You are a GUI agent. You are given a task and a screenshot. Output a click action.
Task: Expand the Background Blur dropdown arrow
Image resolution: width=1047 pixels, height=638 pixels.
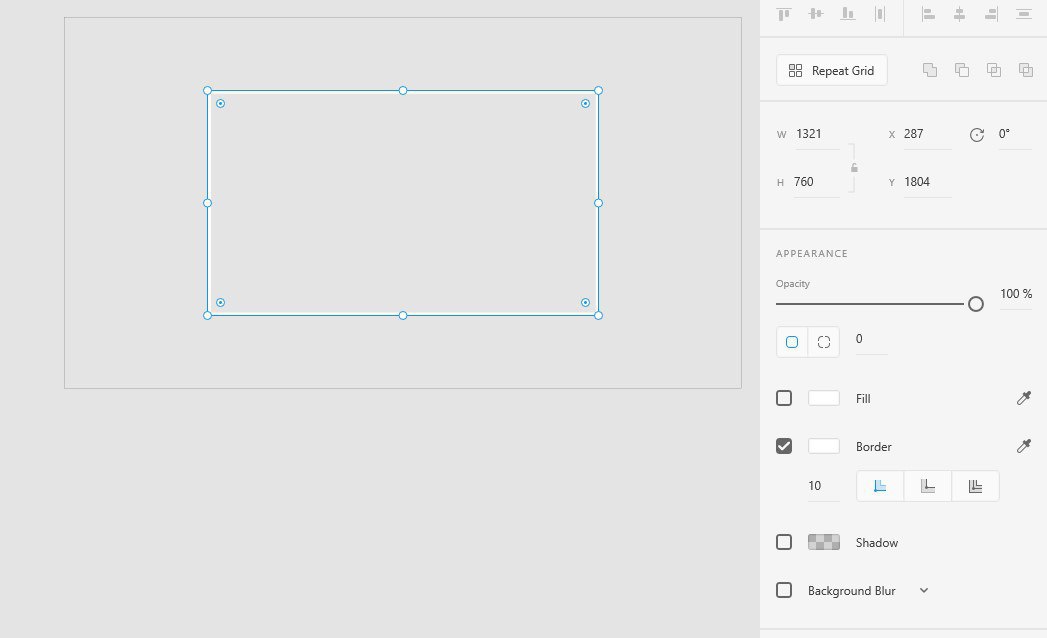point(924,590)
